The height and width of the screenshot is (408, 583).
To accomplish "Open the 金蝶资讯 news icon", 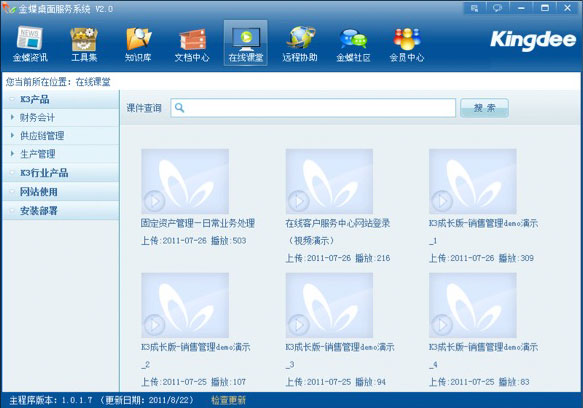I will [x=30, y=44].
